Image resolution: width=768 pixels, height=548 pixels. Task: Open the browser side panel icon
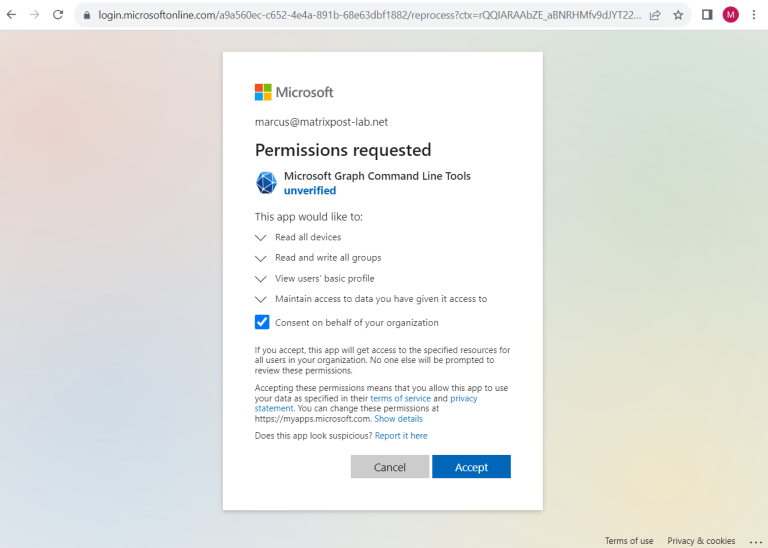coord(707,15)
